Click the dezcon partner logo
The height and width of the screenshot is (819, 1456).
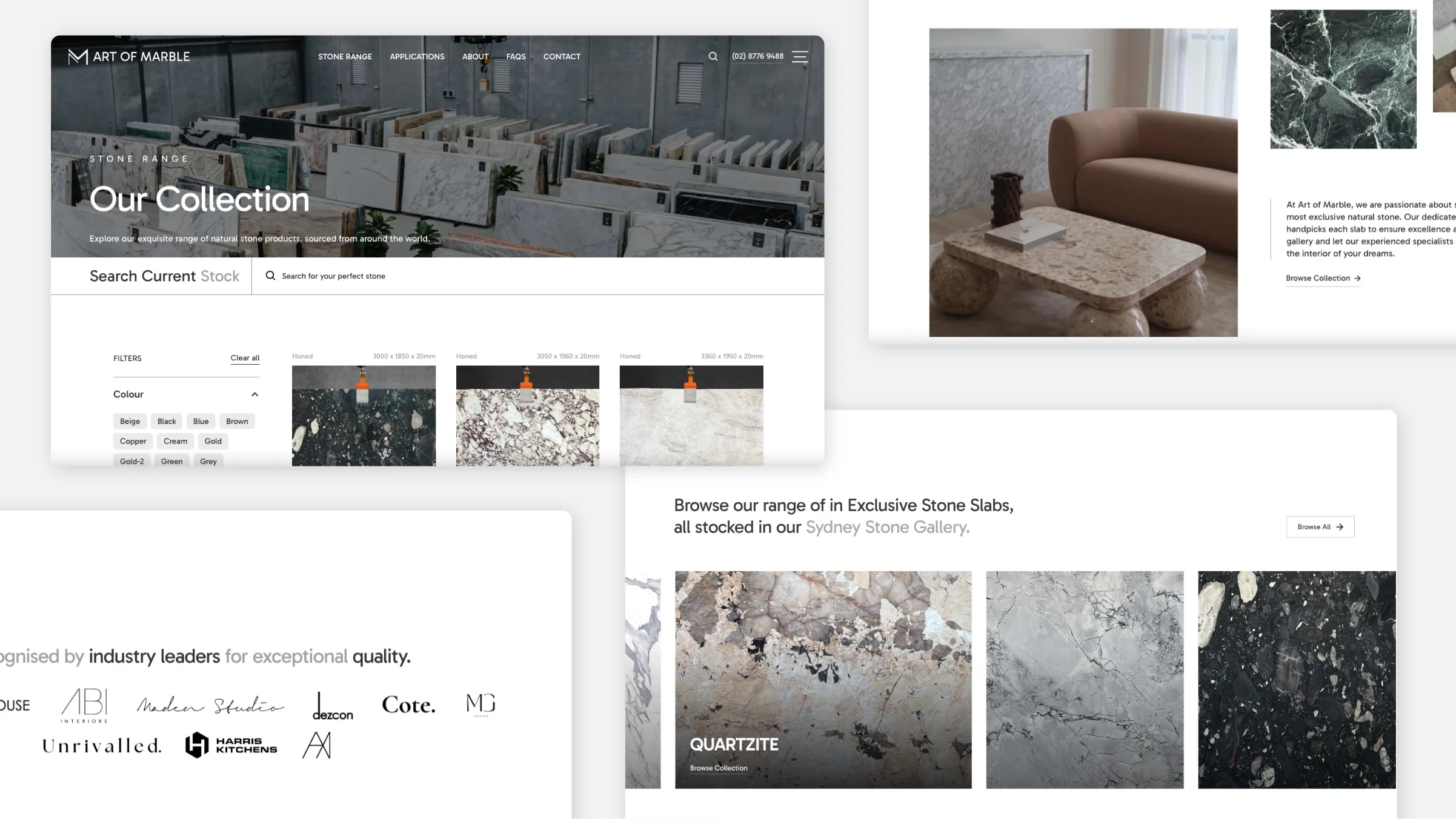click(x=332, y=706)
